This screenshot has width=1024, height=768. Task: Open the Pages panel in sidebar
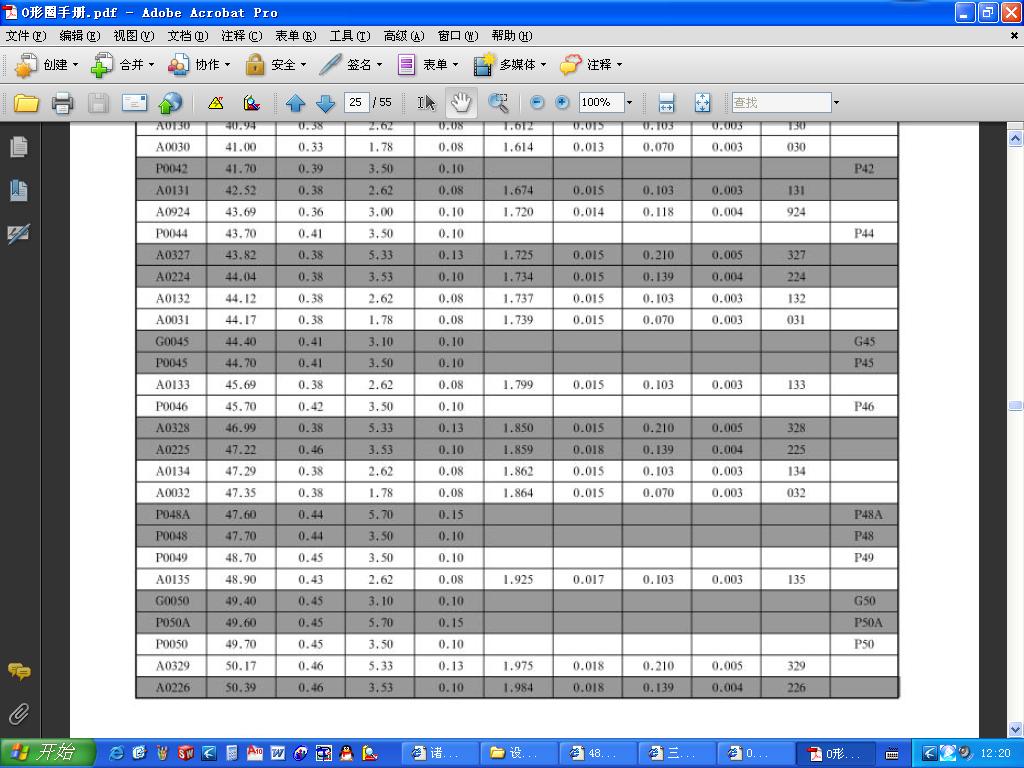tap(19, 147)
